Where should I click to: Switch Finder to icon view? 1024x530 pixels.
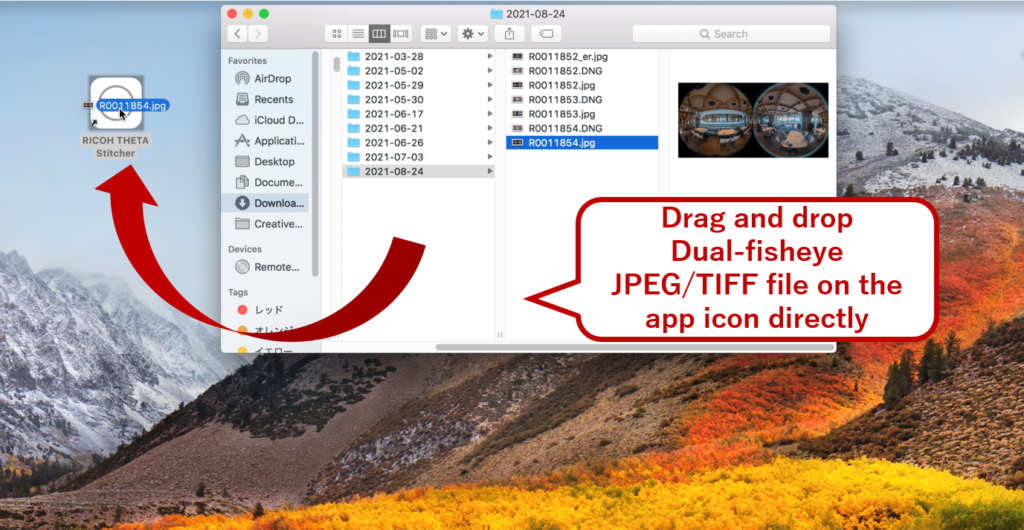336,33
